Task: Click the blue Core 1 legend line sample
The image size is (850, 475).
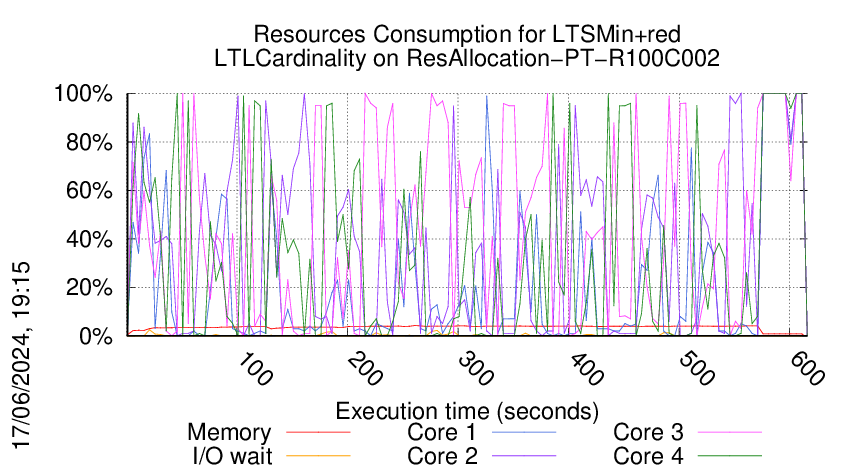Action: pos(524,432)
